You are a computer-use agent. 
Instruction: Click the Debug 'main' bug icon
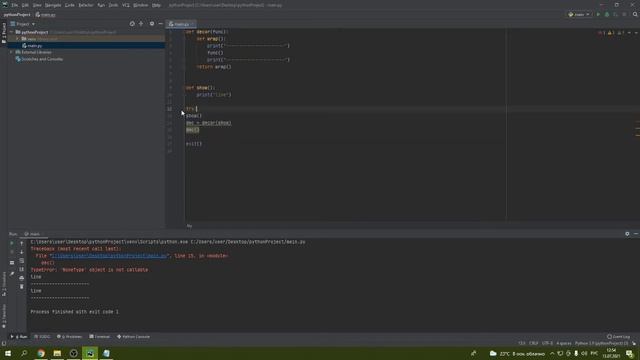[607, 15]
